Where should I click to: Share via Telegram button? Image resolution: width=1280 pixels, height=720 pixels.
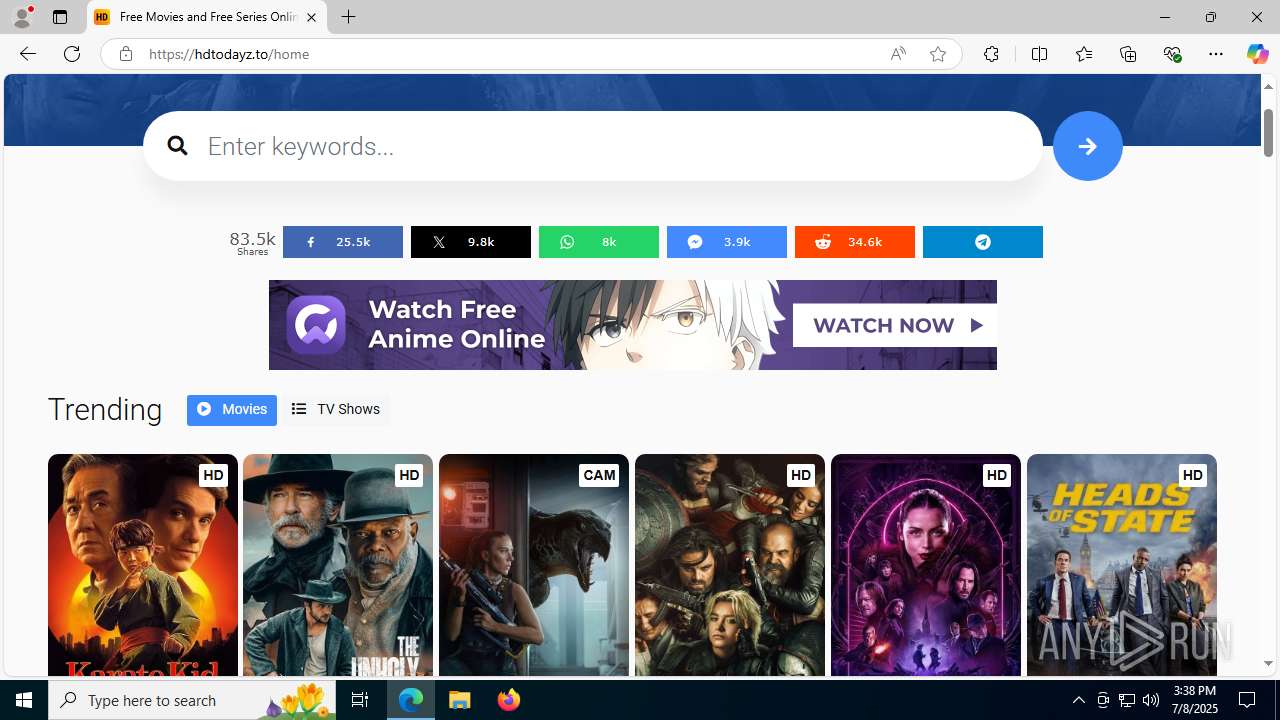click(983, 242)
